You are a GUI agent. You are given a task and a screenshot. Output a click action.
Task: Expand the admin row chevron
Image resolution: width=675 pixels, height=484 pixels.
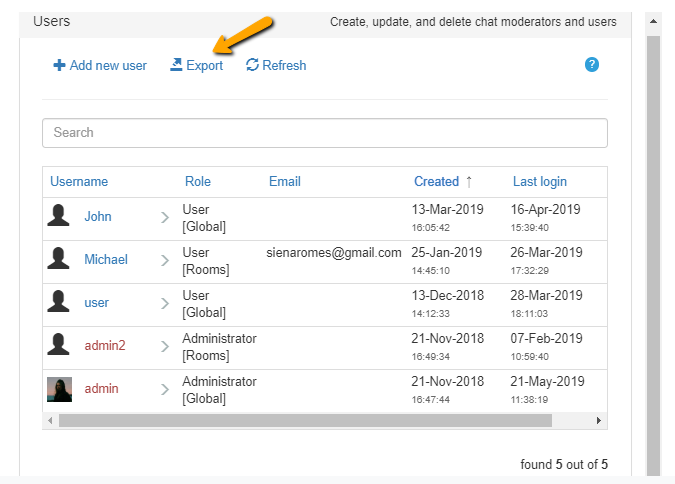(165, 390)
